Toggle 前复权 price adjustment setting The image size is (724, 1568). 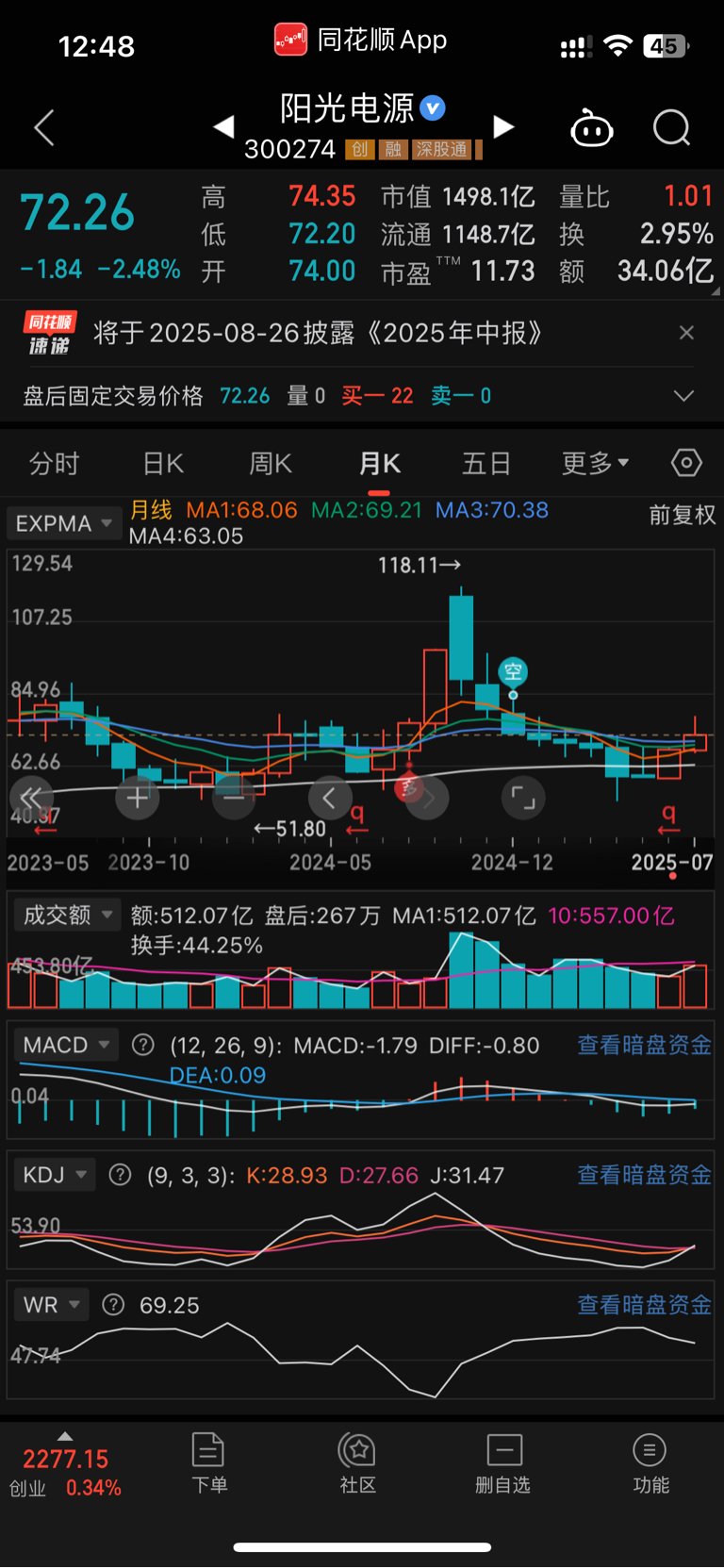tap(682, 515)
